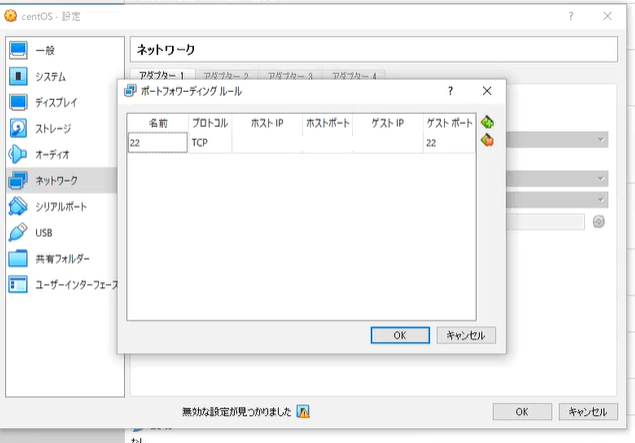This screenshot has height=443, width=635.
Task: Cancel the port forwarding rules dialog
Action: tap(466, 335)
